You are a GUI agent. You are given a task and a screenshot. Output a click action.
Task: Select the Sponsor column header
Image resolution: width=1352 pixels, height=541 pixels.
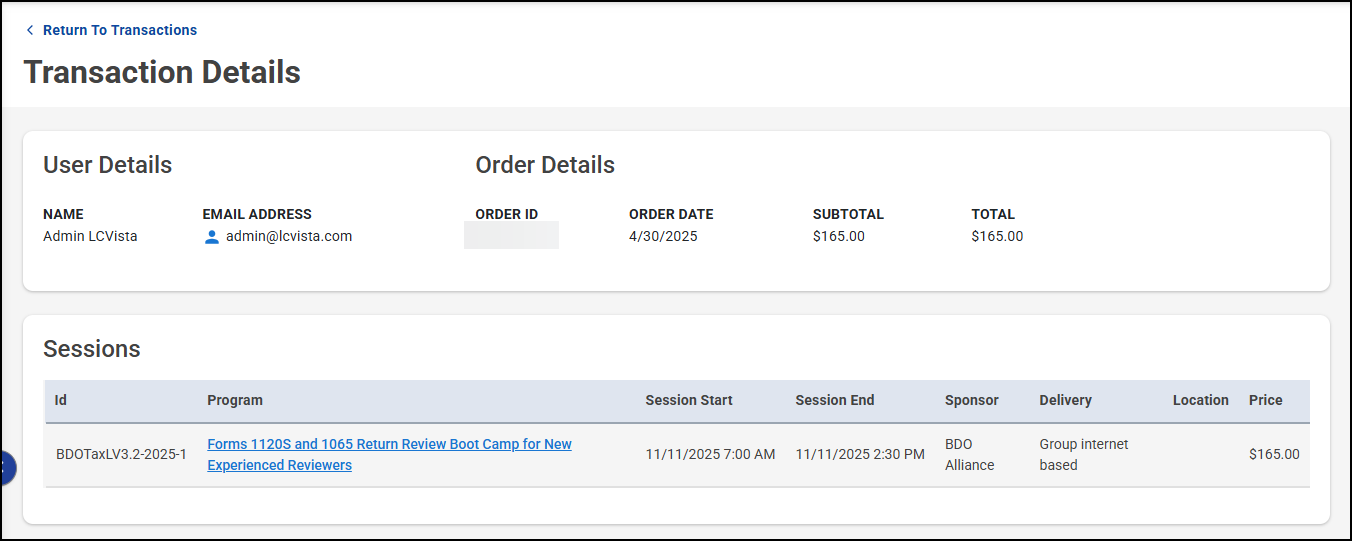tap(972, 400)
